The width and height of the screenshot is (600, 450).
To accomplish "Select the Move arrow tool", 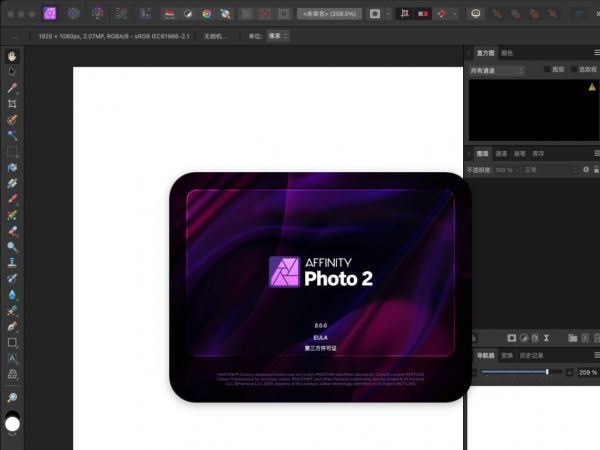I will 12,72.
